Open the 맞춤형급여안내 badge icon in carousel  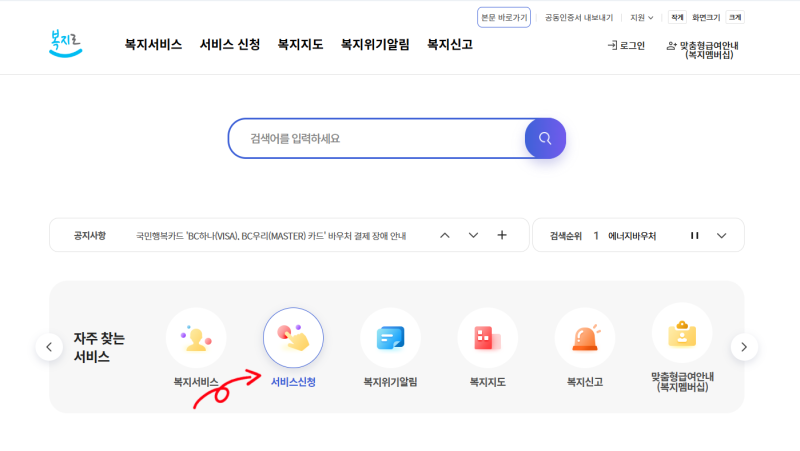click(682, 333)
